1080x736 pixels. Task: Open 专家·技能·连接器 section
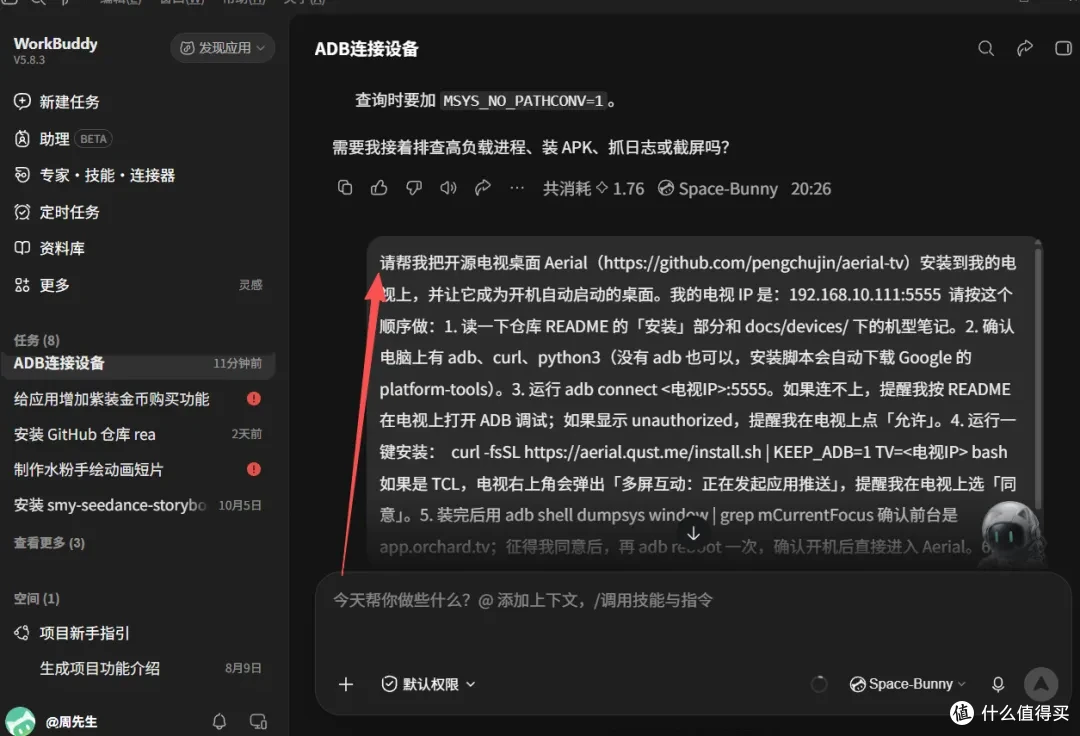94,176
